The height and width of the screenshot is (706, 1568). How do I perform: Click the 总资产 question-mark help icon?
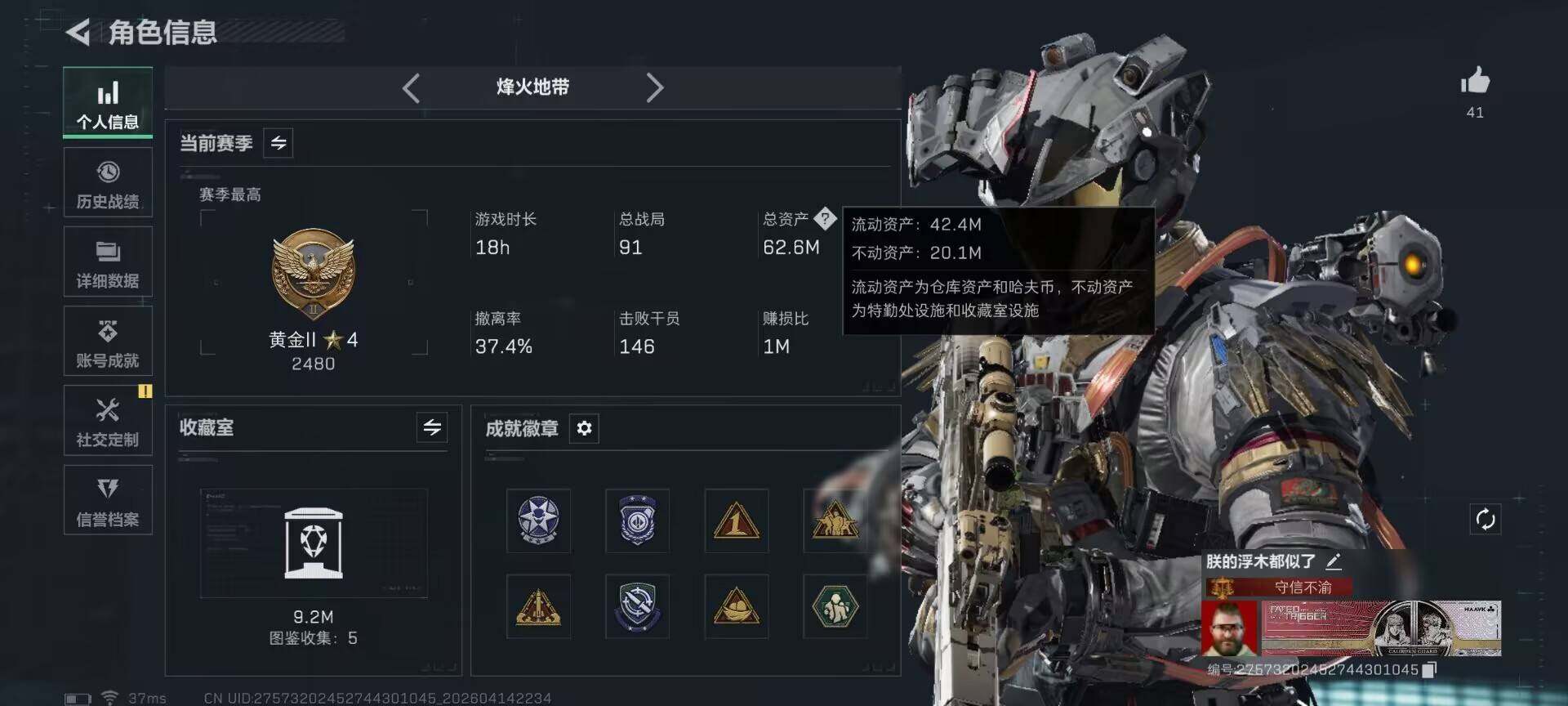(x=826, y=219)
